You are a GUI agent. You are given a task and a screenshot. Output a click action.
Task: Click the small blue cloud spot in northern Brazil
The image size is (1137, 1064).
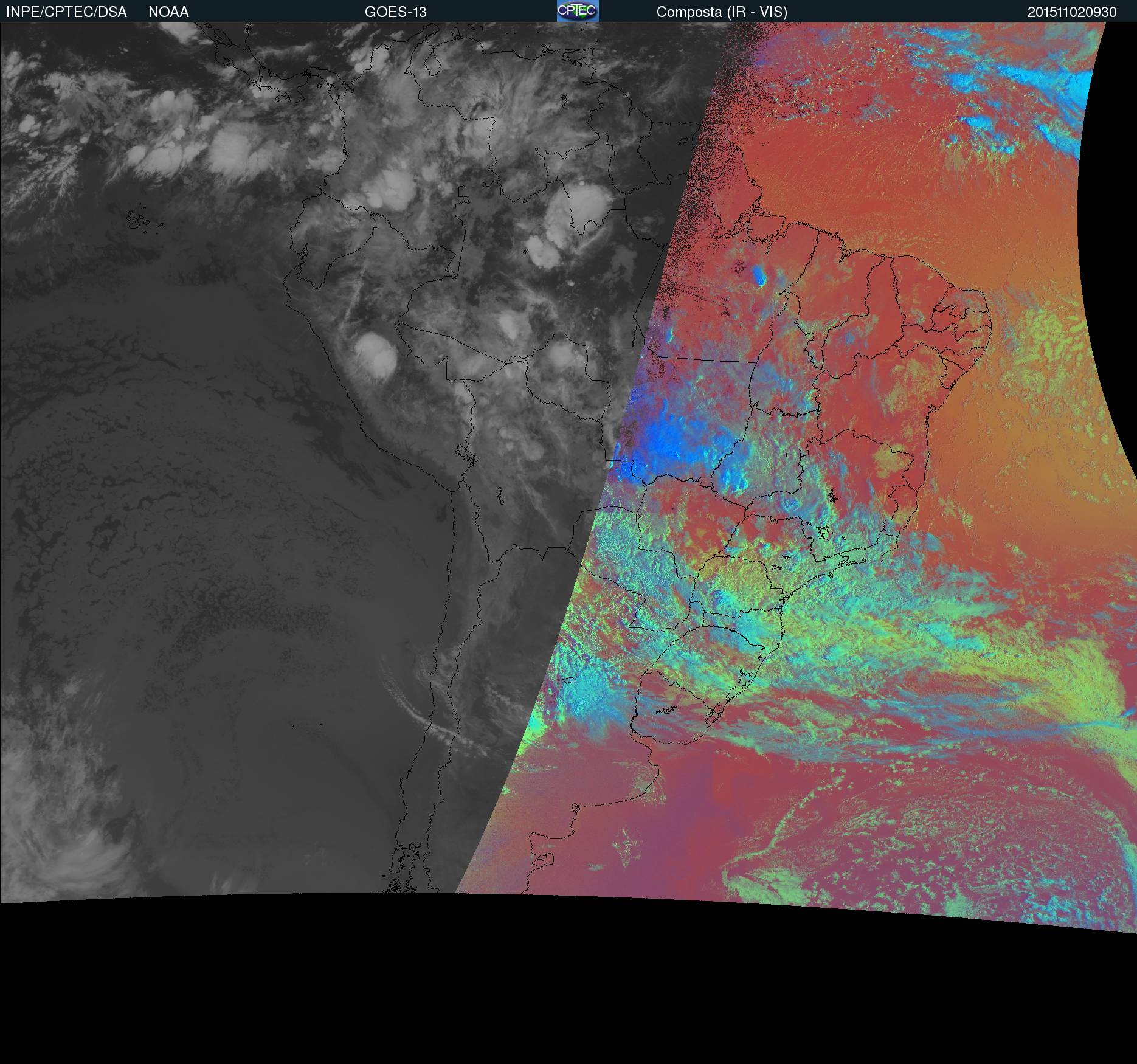click(759, 275)
